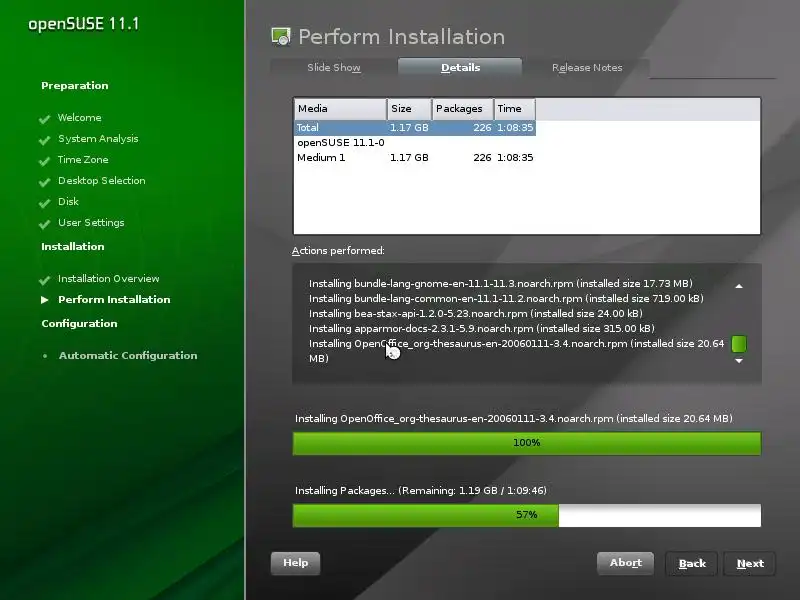The width and height of the screenshot is (800, 600).
Task: Click the Time Zone step label
Action: (83, 160)
